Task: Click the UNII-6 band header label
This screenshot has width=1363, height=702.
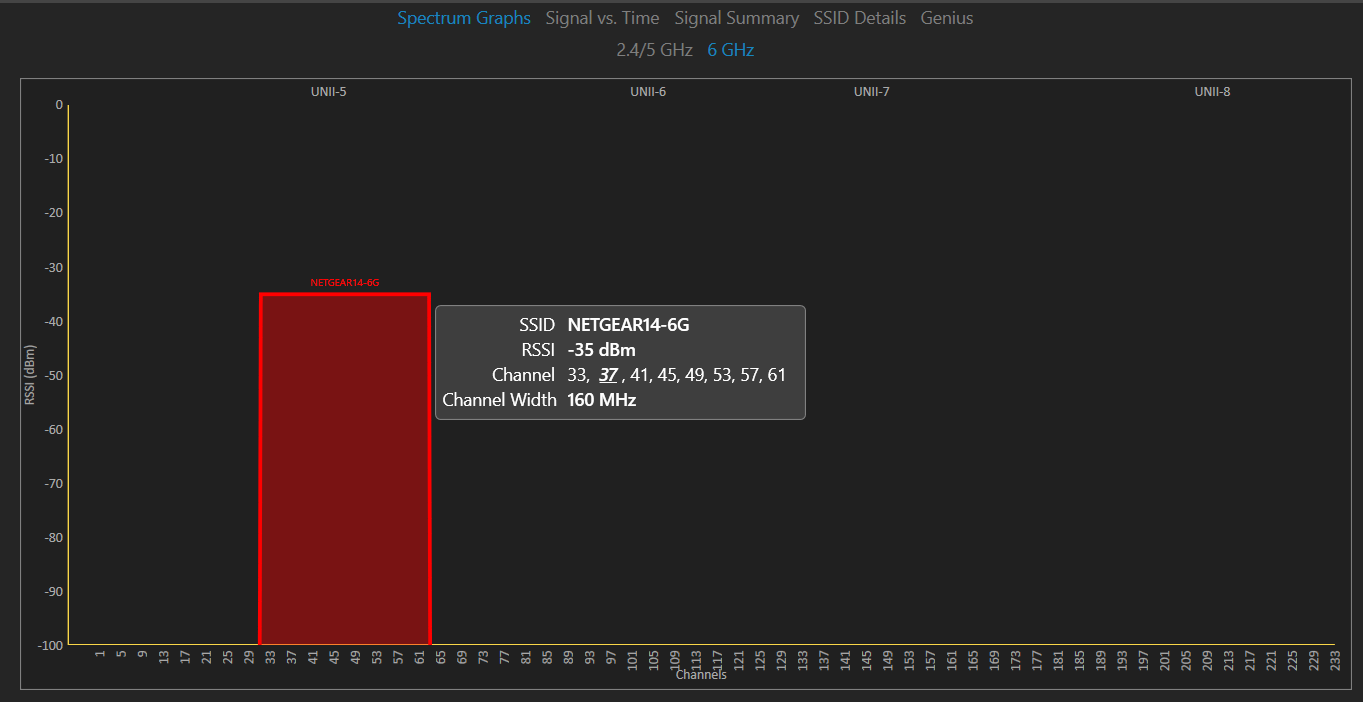Action: [648, 91]
